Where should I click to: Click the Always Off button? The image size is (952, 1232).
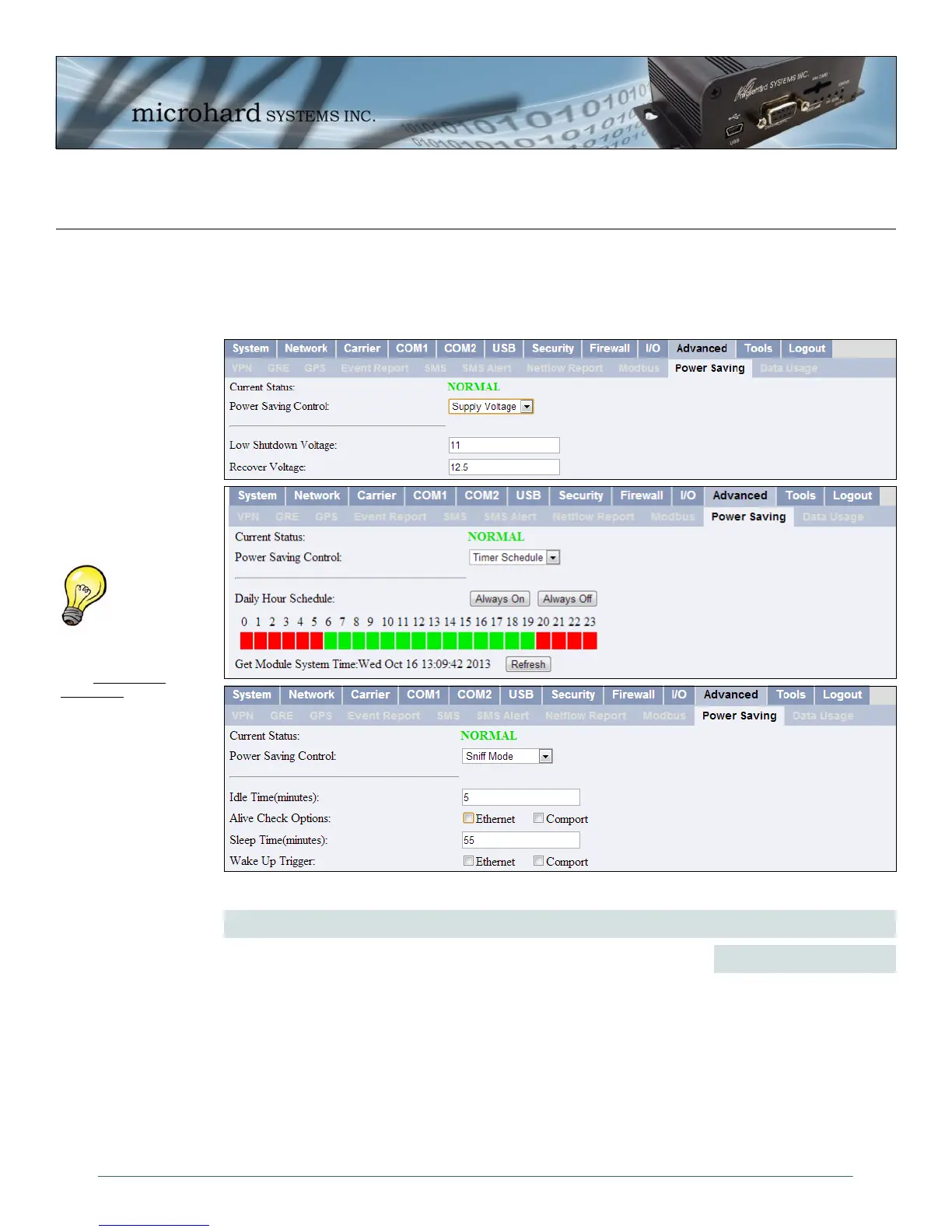[x=567, y=599]
